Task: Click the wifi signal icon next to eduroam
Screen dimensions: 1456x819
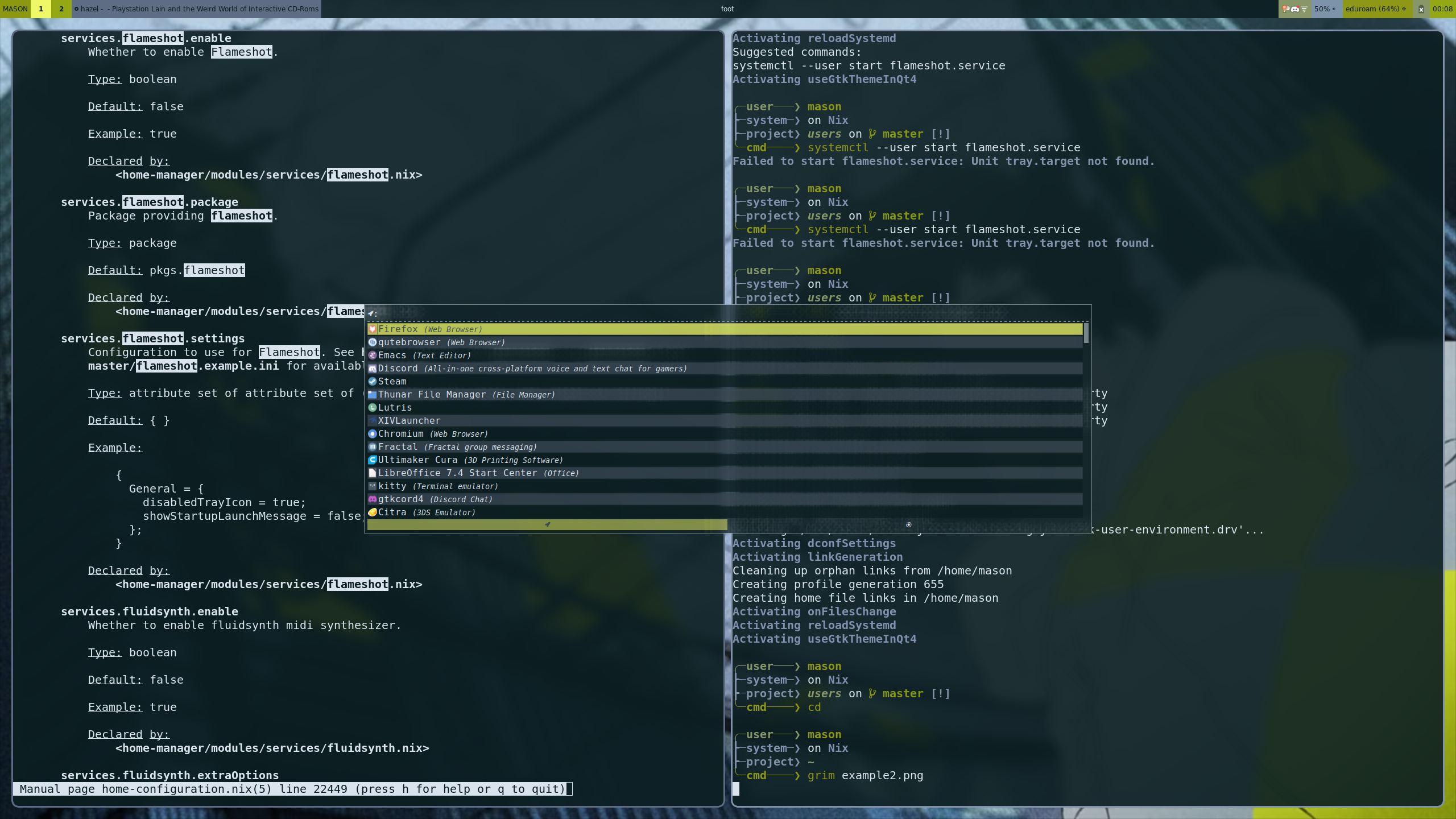Action: point(1404,9)
